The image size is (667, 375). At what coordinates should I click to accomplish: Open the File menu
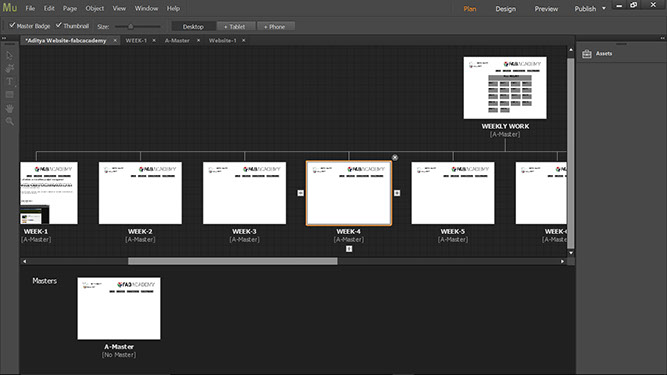tap(30, 9)
